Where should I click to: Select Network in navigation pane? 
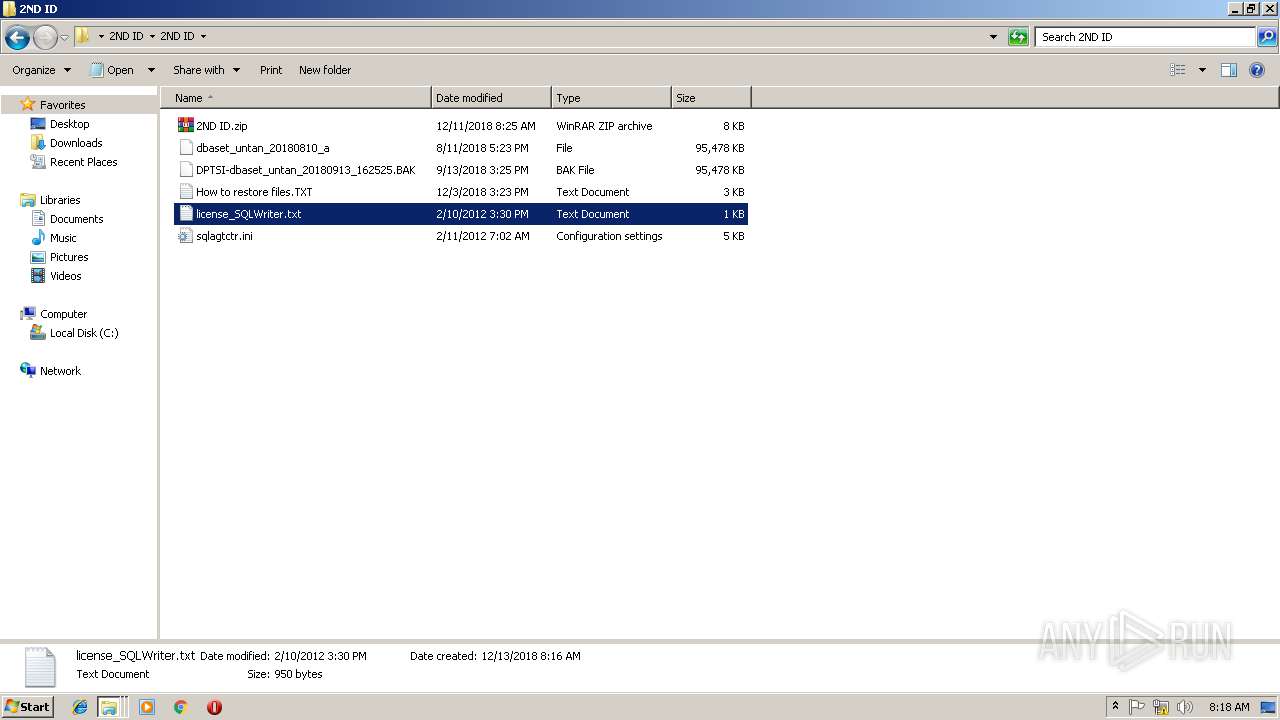point(60,371)
